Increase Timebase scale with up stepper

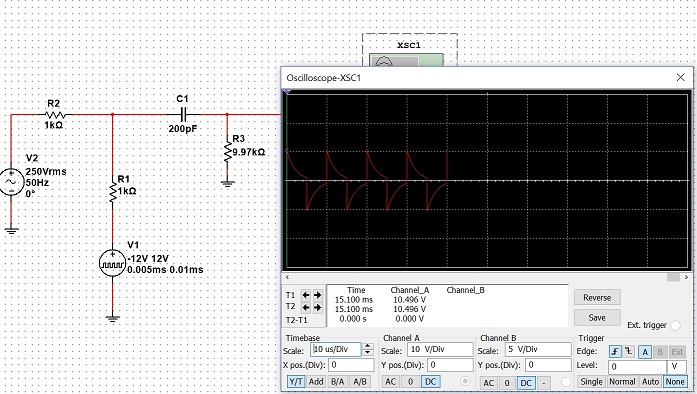tap(367, 346)
